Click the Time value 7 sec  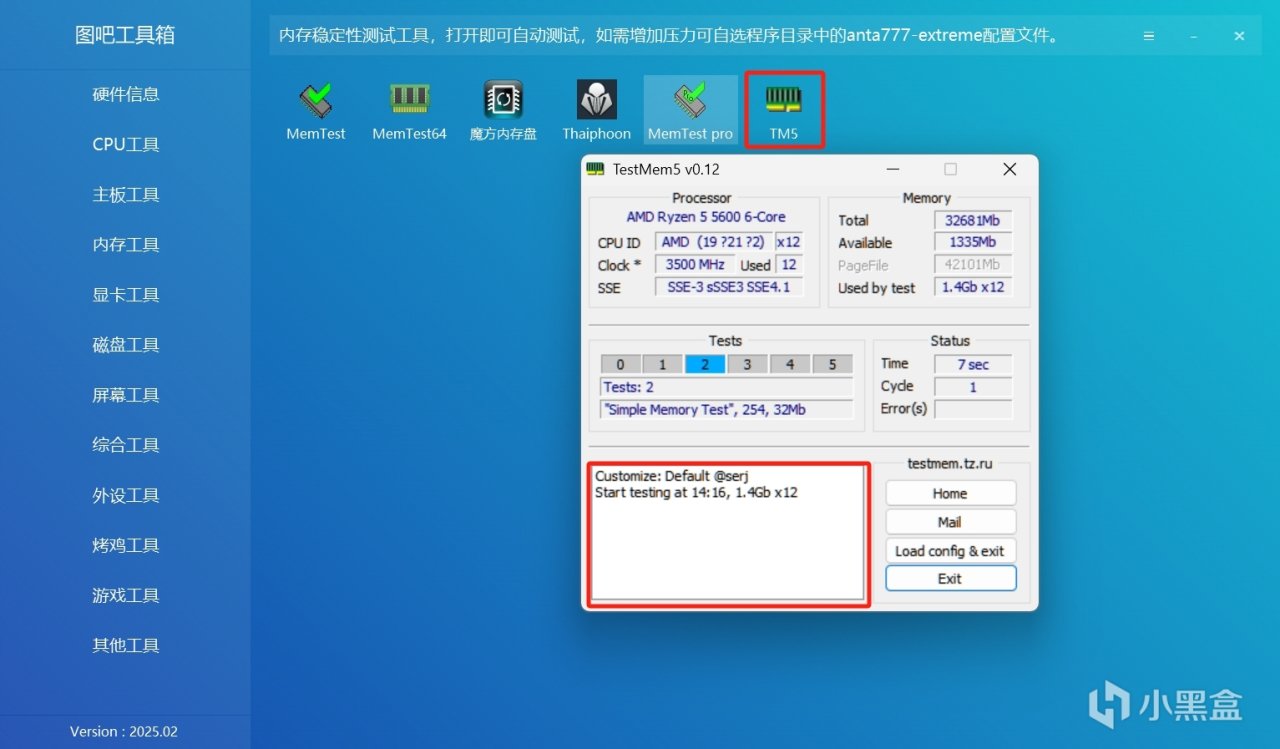tap(973, 365)
